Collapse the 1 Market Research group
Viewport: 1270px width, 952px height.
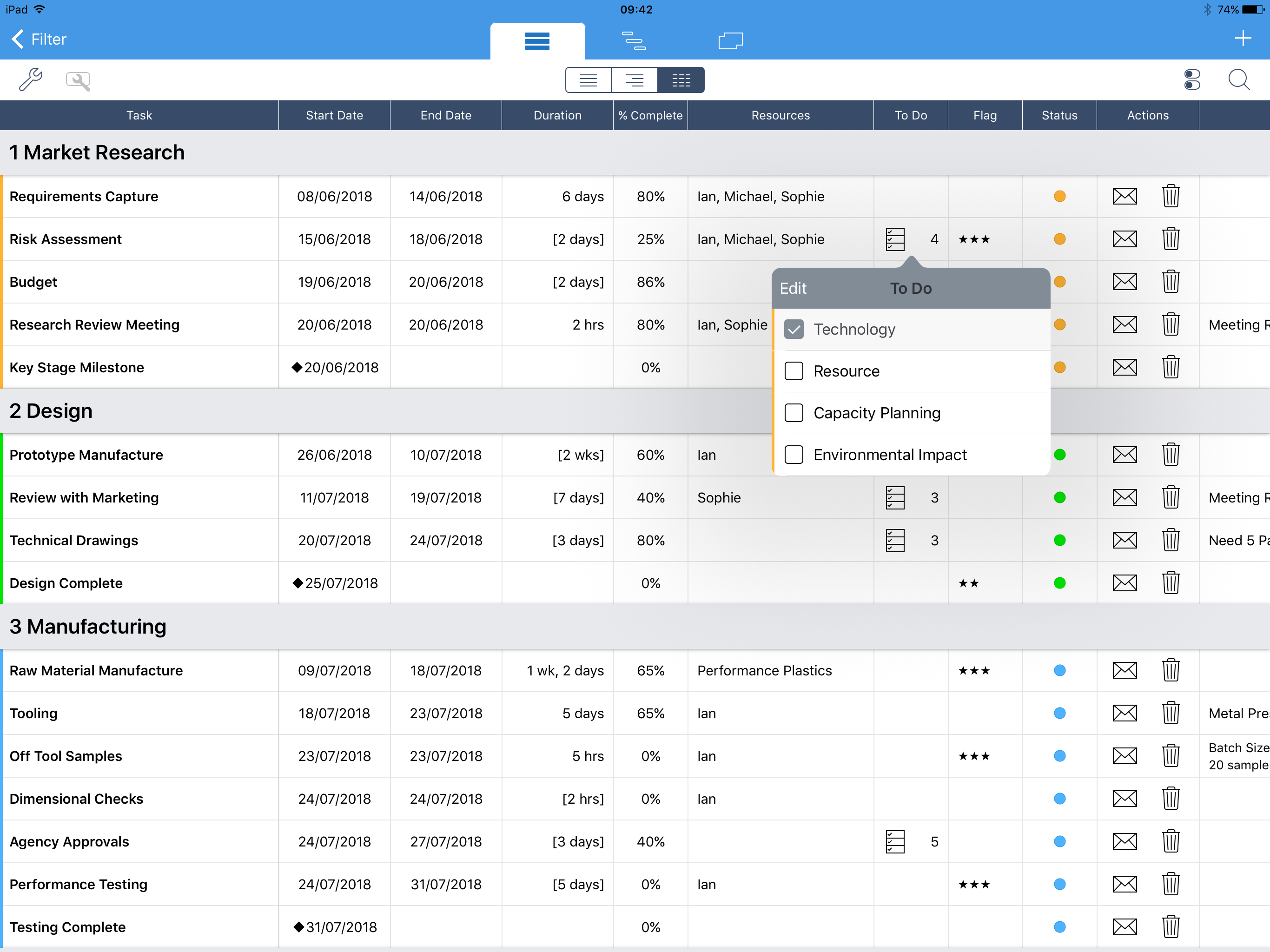(96, 153)
